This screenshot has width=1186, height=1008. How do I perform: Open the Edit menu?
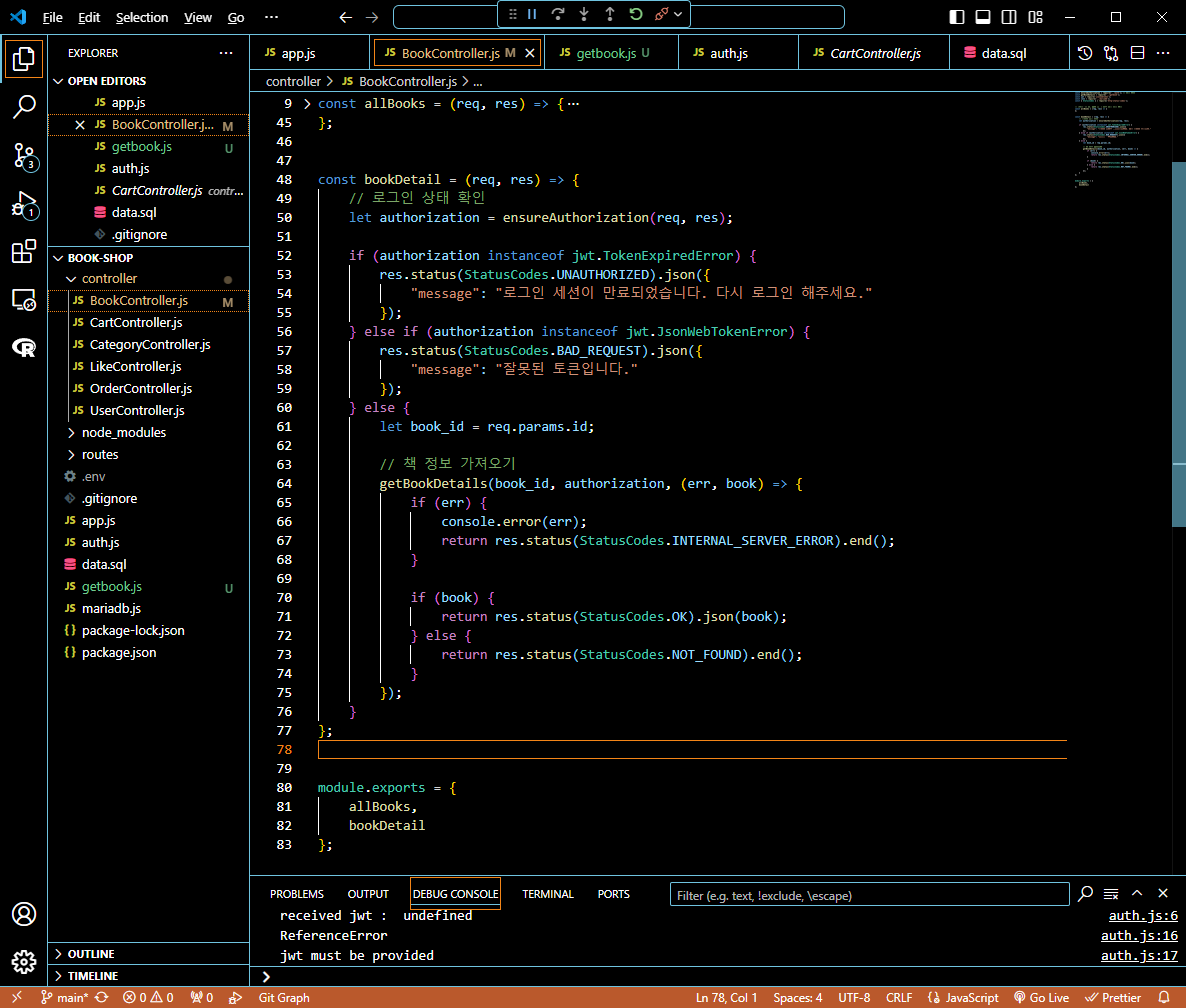point(89,17)
